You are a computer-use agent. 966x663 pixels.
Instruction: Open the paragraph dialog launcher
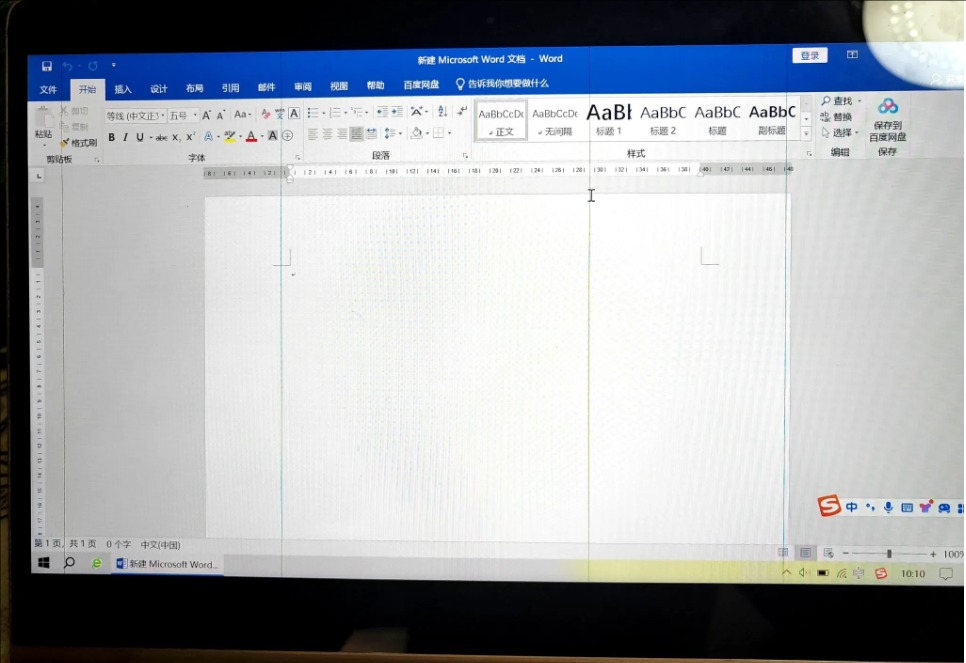click(x=465, y=155)
